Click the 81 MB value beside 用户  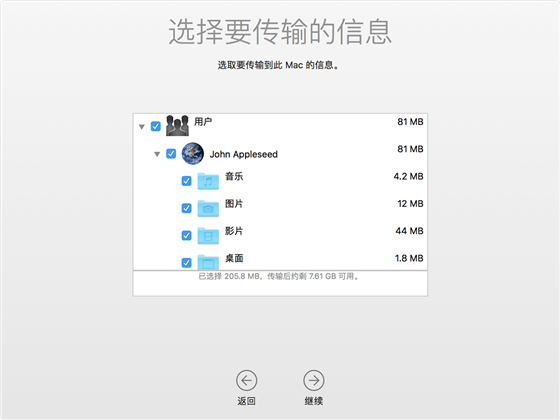click(x=410, y=122)
